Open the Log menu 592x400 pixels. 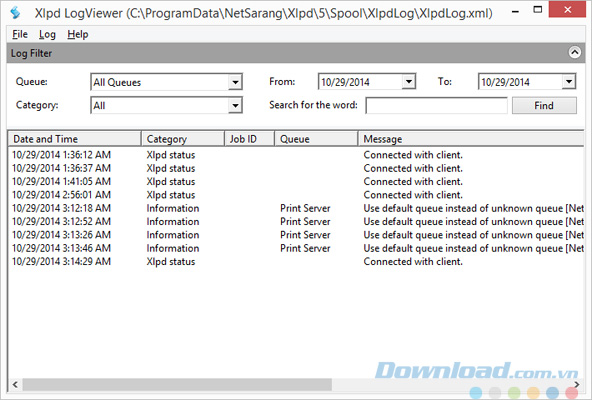tap(47, 34)
